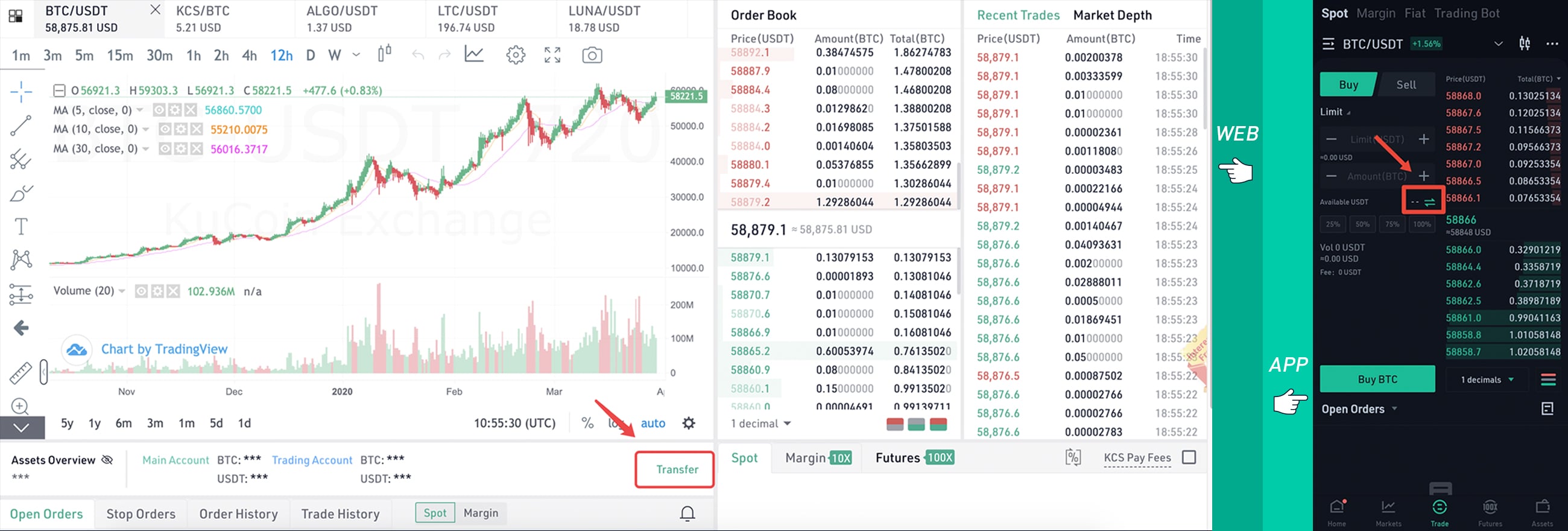Select the 50% amount percentage option
Screen dimensions: 1568x531
tap(1362, 224)
